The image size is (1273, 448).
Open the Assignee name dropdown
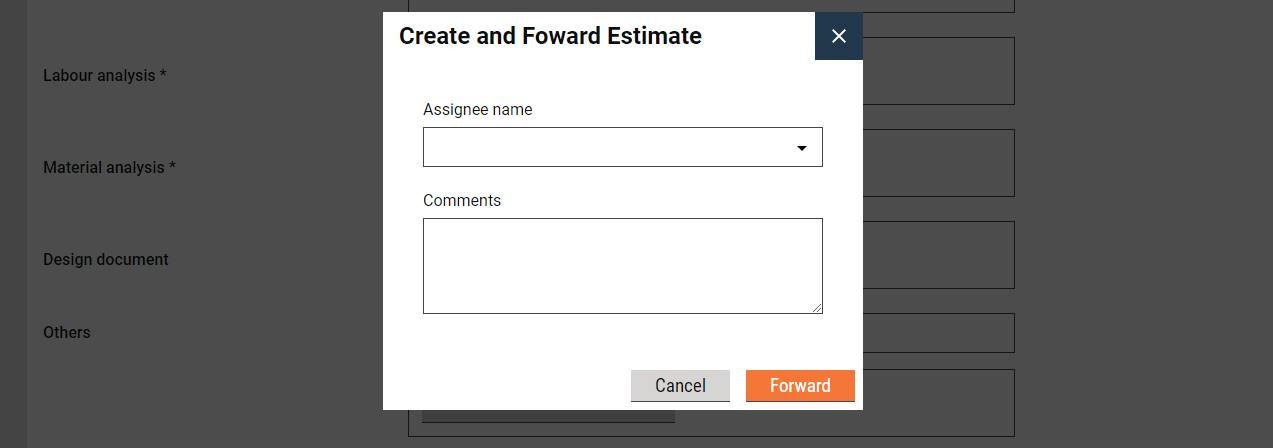click(x=622, y=147)
